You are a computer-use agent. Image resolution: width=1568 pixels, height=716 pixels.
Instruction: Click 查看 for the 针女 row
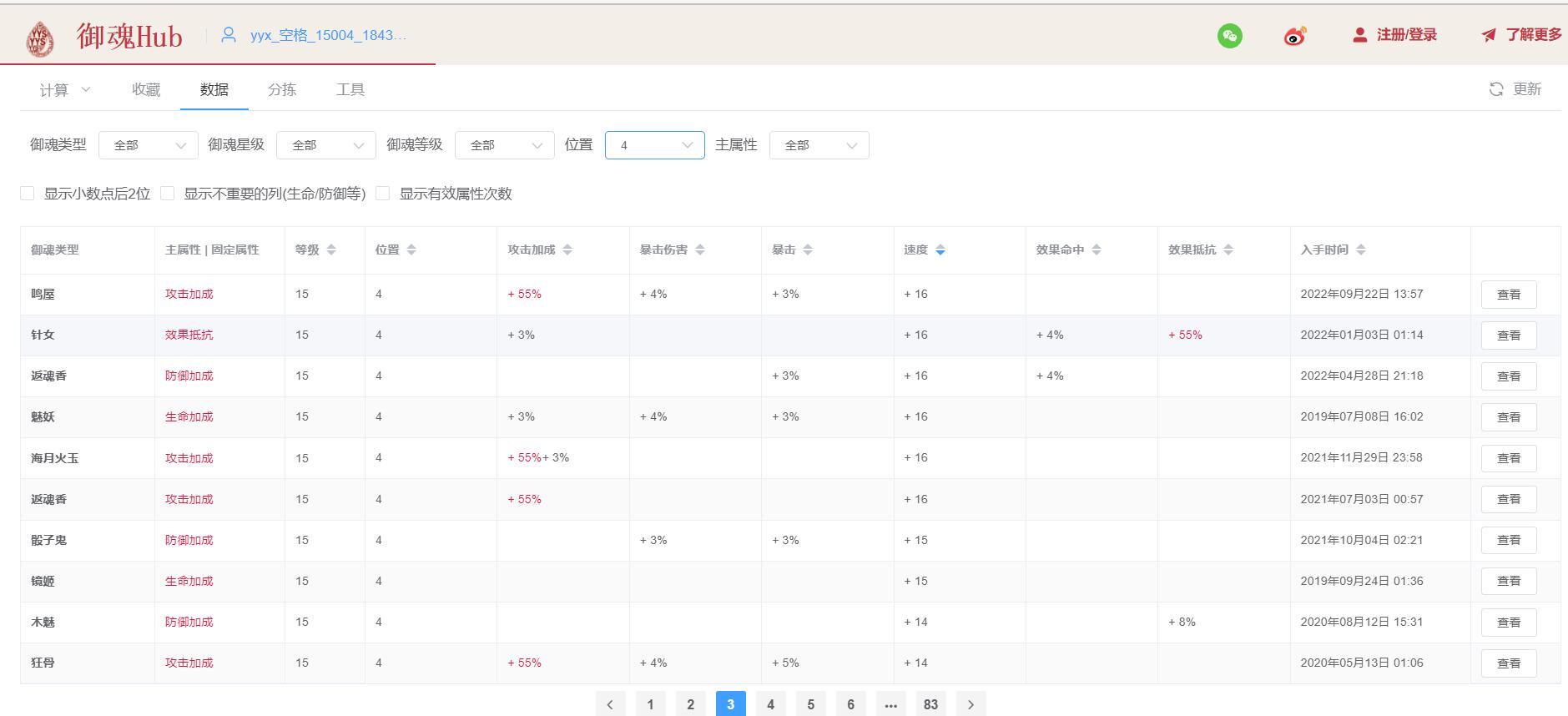tap(1509, 335)
